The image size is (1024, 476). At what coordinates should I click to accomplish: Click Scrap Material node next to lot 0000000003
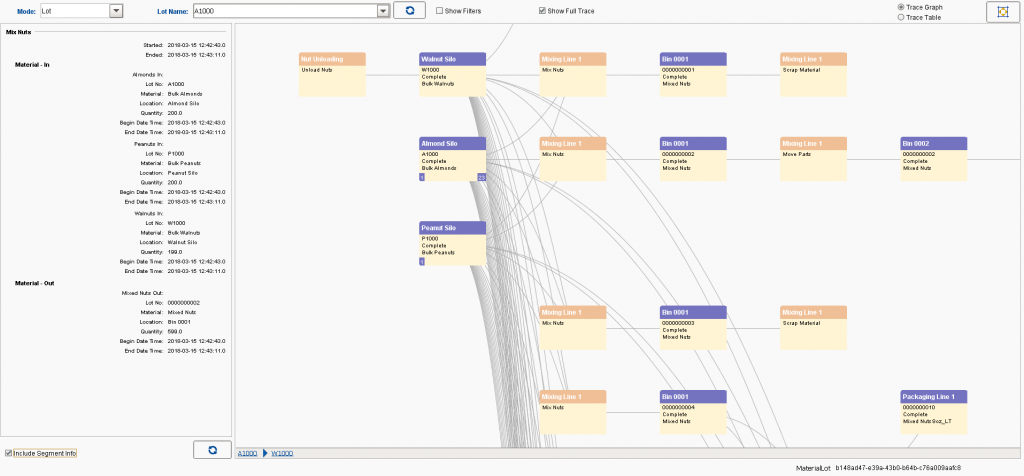pyautogui.click(x=814, y=328)
